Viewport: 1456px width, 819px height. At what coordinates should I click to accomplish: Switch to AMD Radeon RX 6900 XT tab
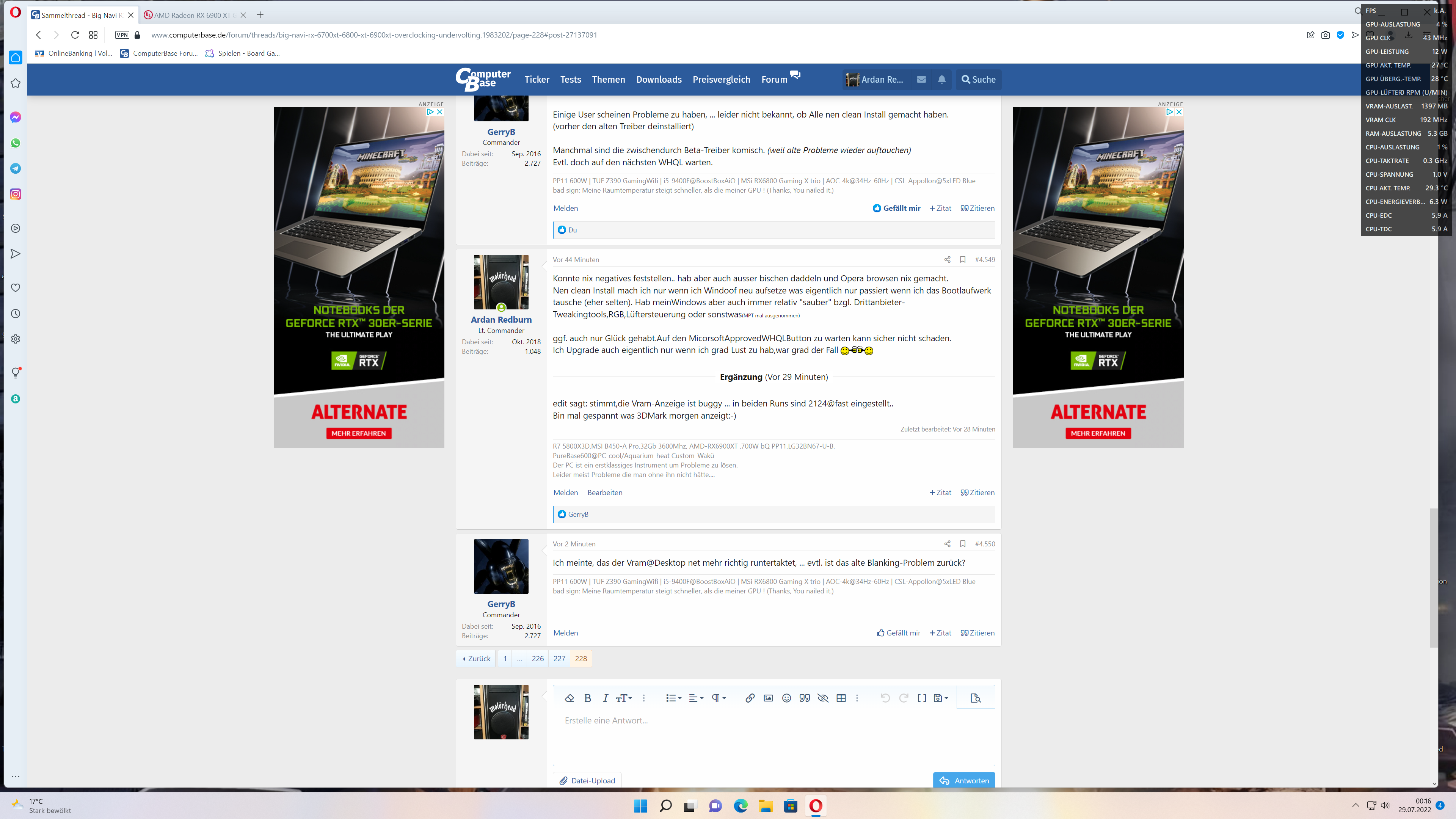pos(192,15)
